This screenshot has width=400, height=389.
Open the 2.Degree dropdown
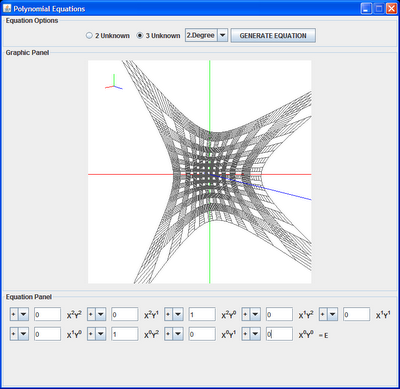pos(207,35)
